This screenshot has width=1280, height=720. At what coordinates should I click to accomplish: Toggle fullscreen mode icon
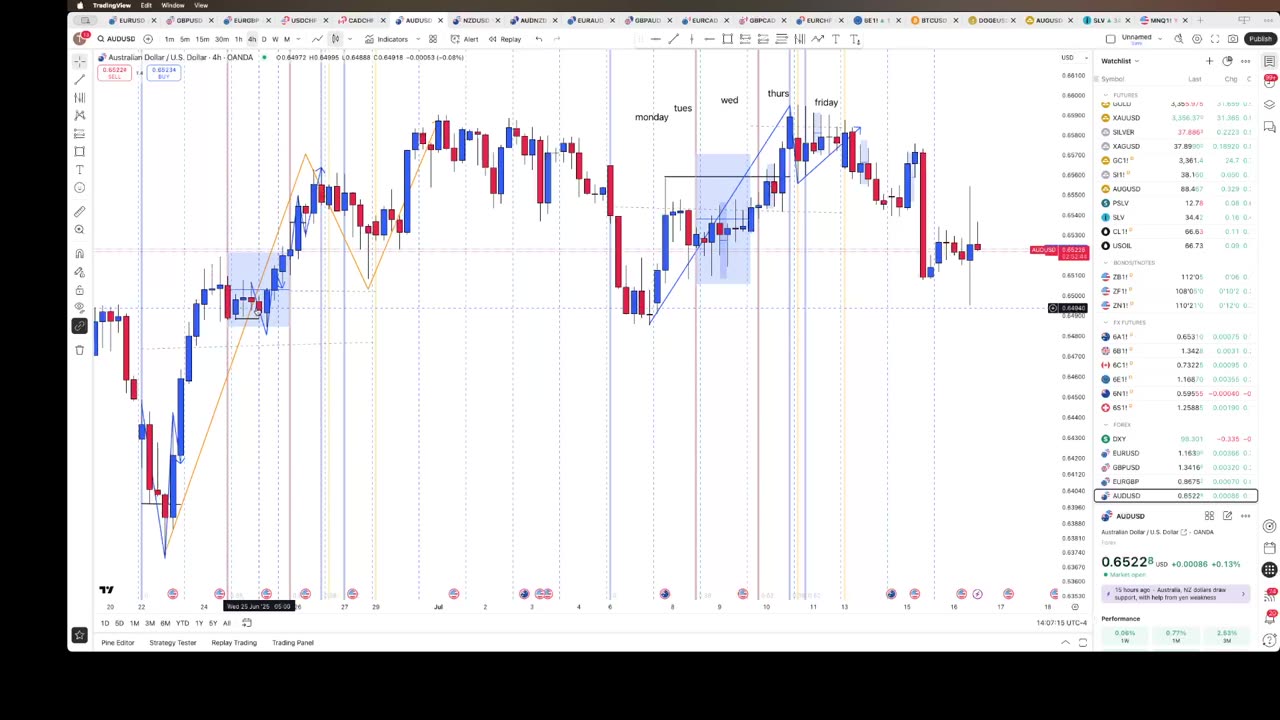pyautogui.click(x=1215, y=39)
